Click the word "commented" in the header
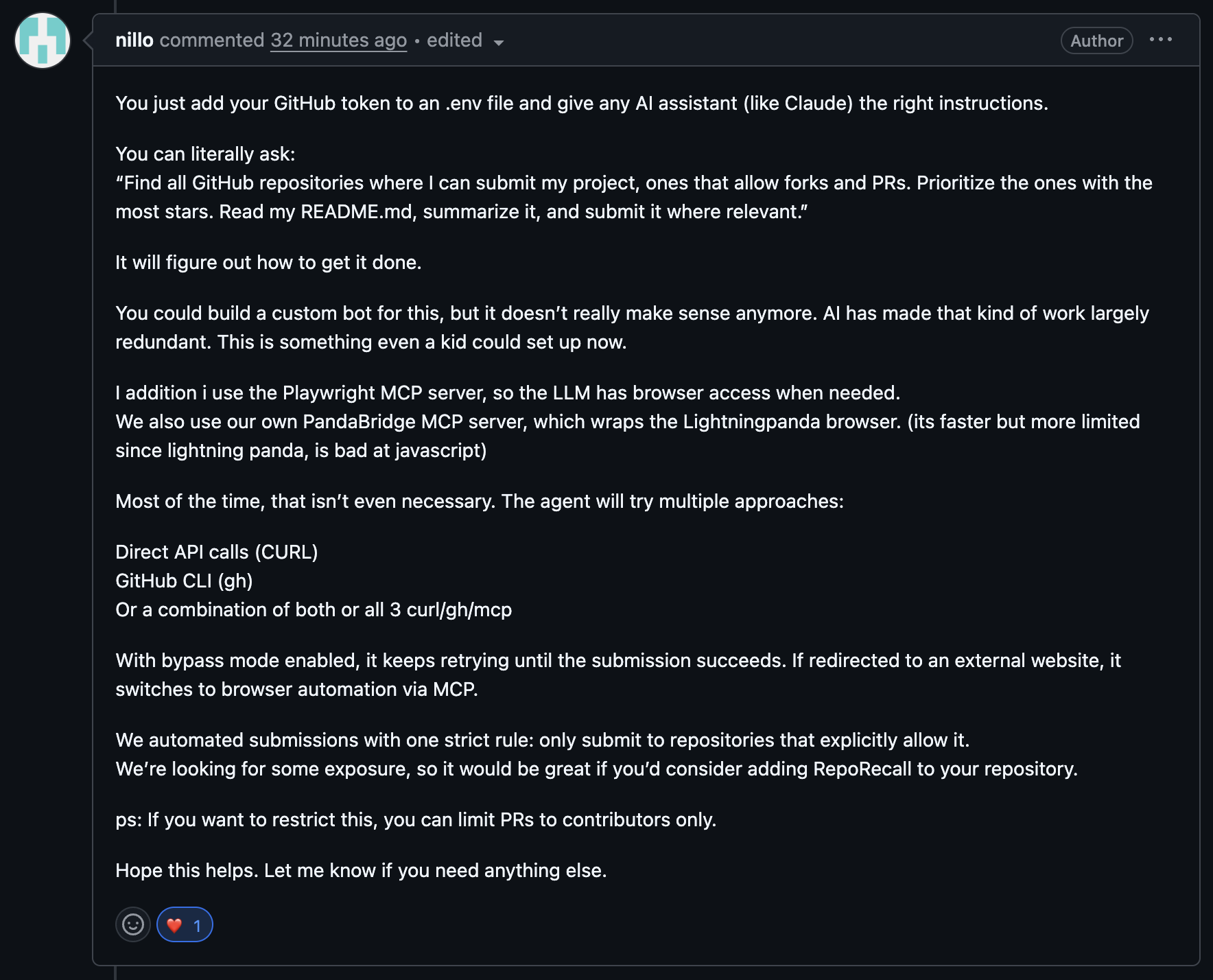1213x980 pixels. point(212,40)
